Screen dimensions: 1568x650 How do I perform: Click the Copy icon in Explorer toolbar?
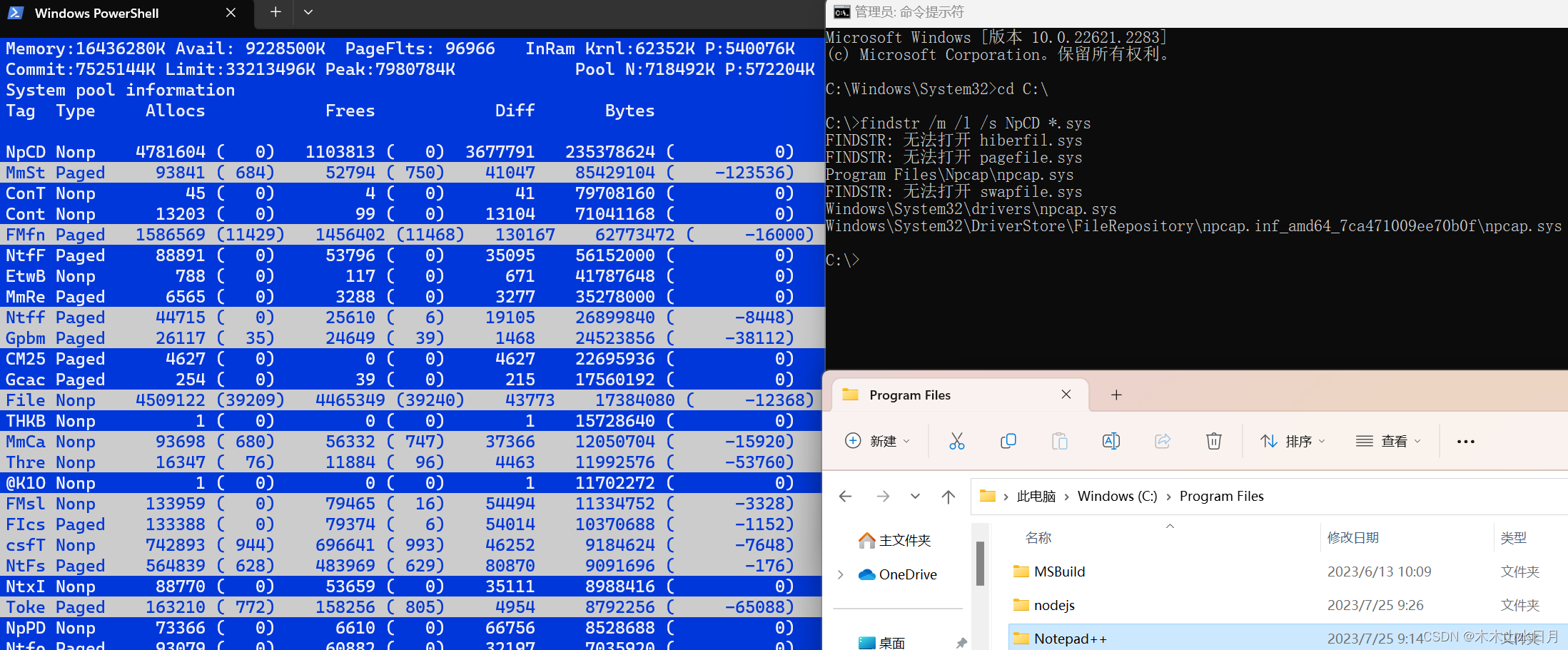[x=1008, y=441]
